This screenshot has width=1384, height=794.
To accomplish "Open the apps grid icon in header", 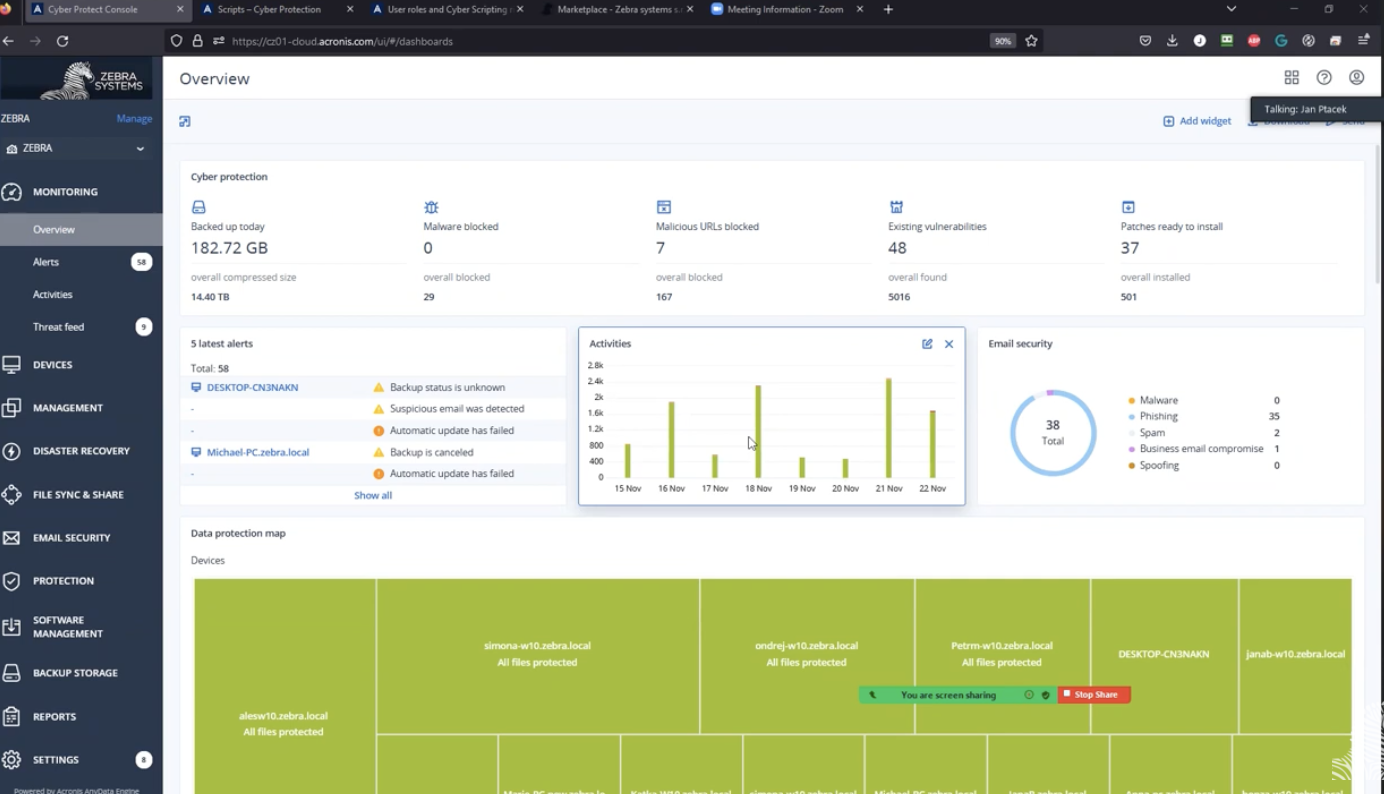I will click(1291, 77).
